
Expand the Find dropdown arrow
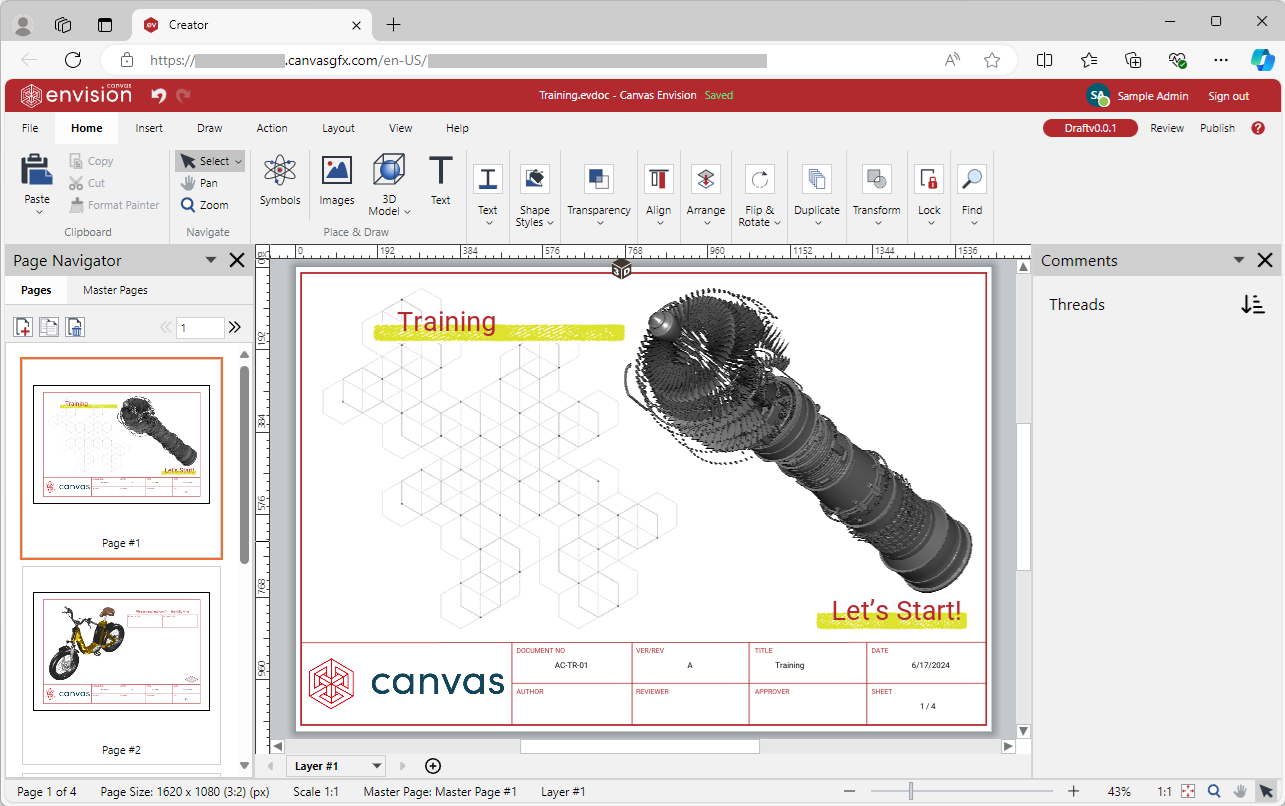972,222
